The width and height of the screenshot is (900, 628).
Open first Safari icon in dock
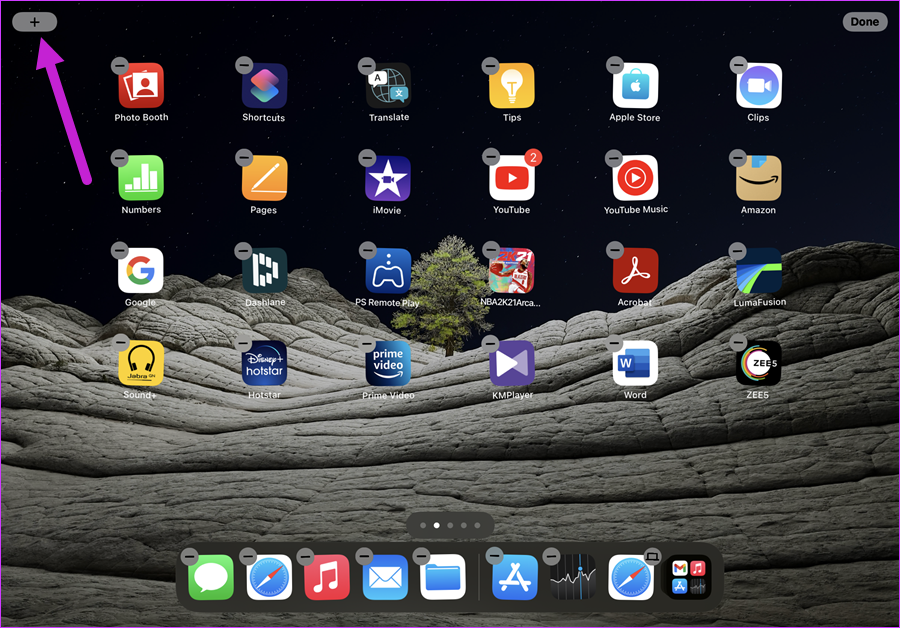269,577
